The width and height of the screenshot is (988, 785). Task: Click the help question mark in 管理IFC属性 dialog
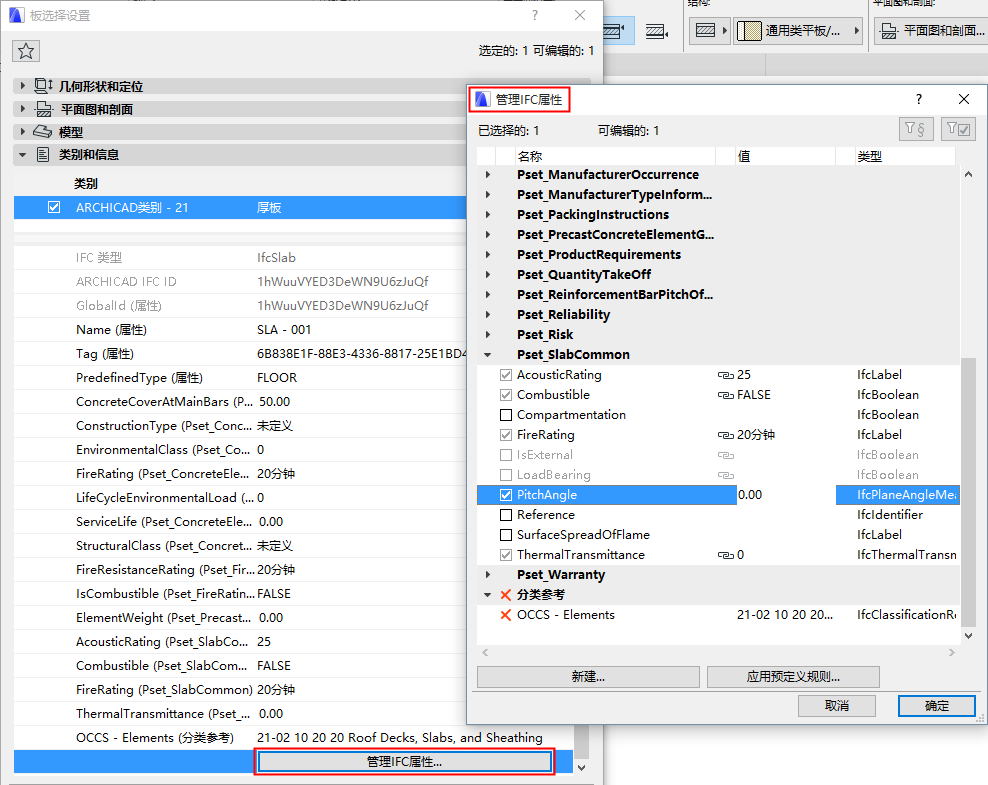click(918, 99)
